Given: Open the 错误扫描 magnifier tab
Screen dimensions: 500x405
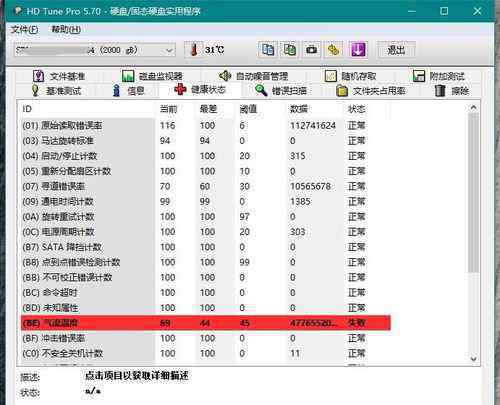Looking at the screenshot, I should [x=281, y=90].
